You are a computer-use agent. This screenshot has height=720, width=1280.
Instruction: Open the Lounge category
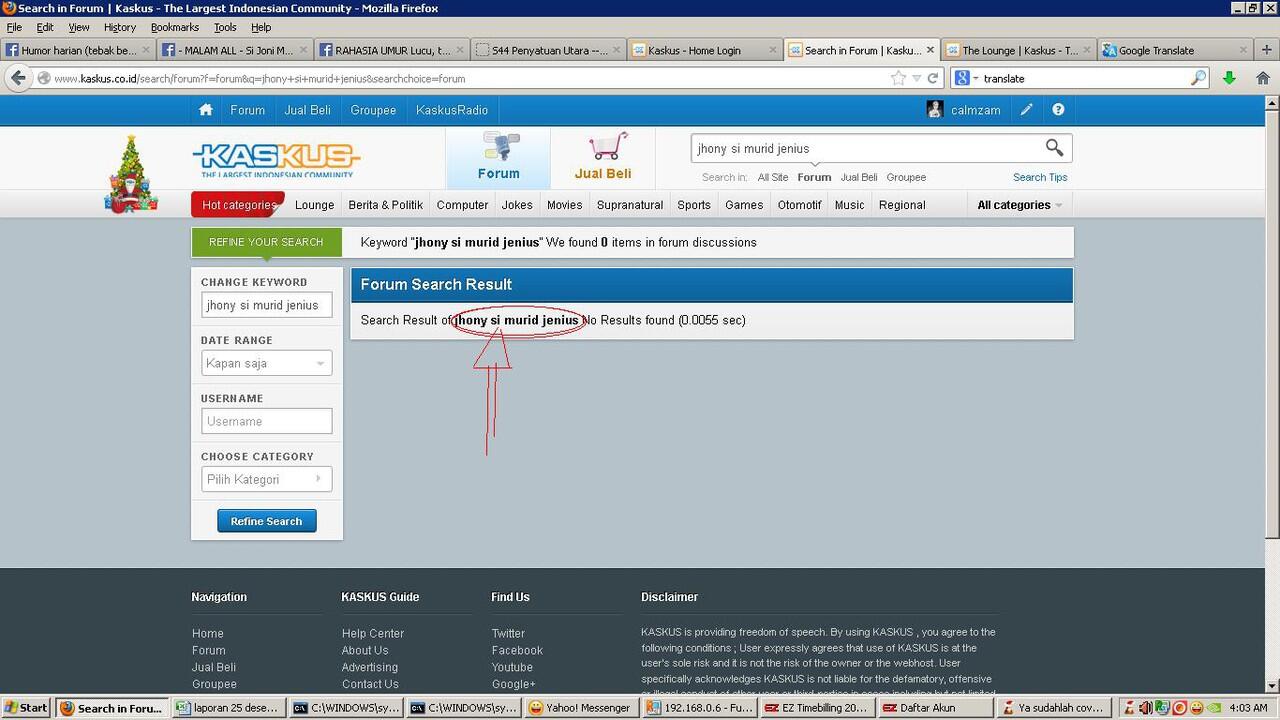coord(315,205)
